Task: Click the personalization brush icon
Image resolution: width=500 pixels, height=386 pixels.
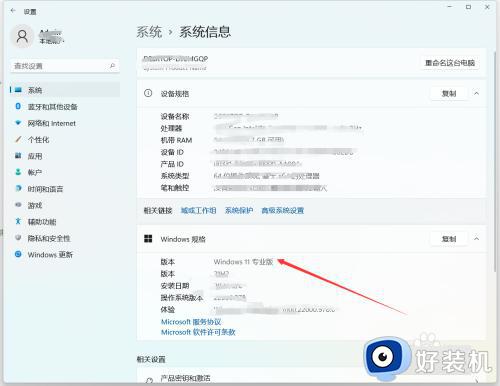Action: coord(18,139)
